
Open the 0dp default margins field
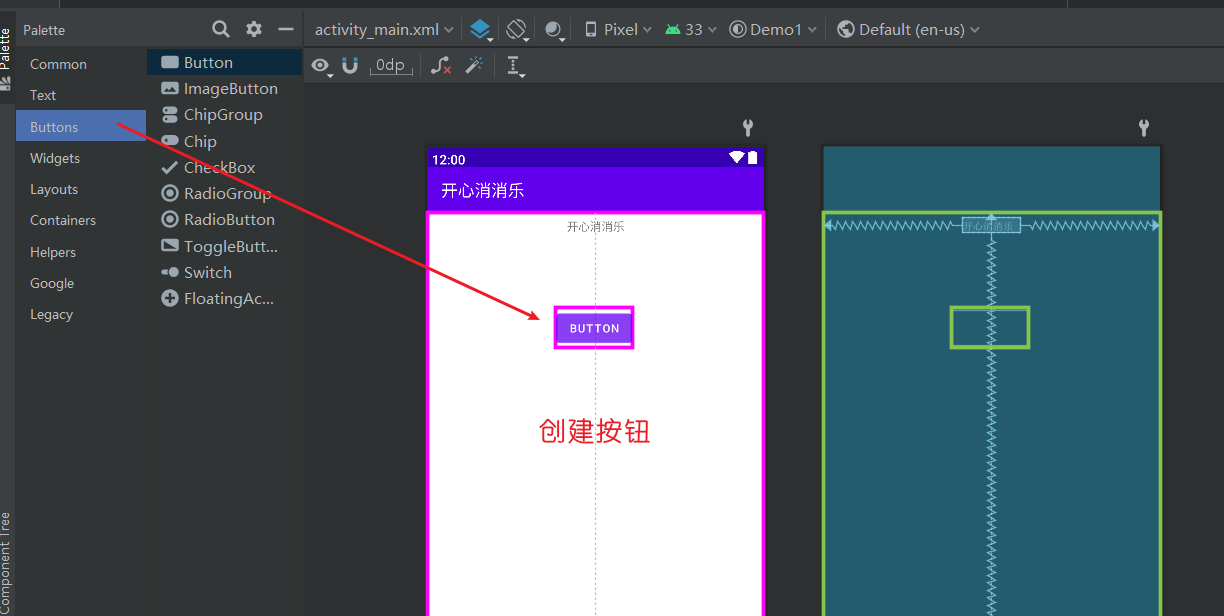click(x=389, y=65)
